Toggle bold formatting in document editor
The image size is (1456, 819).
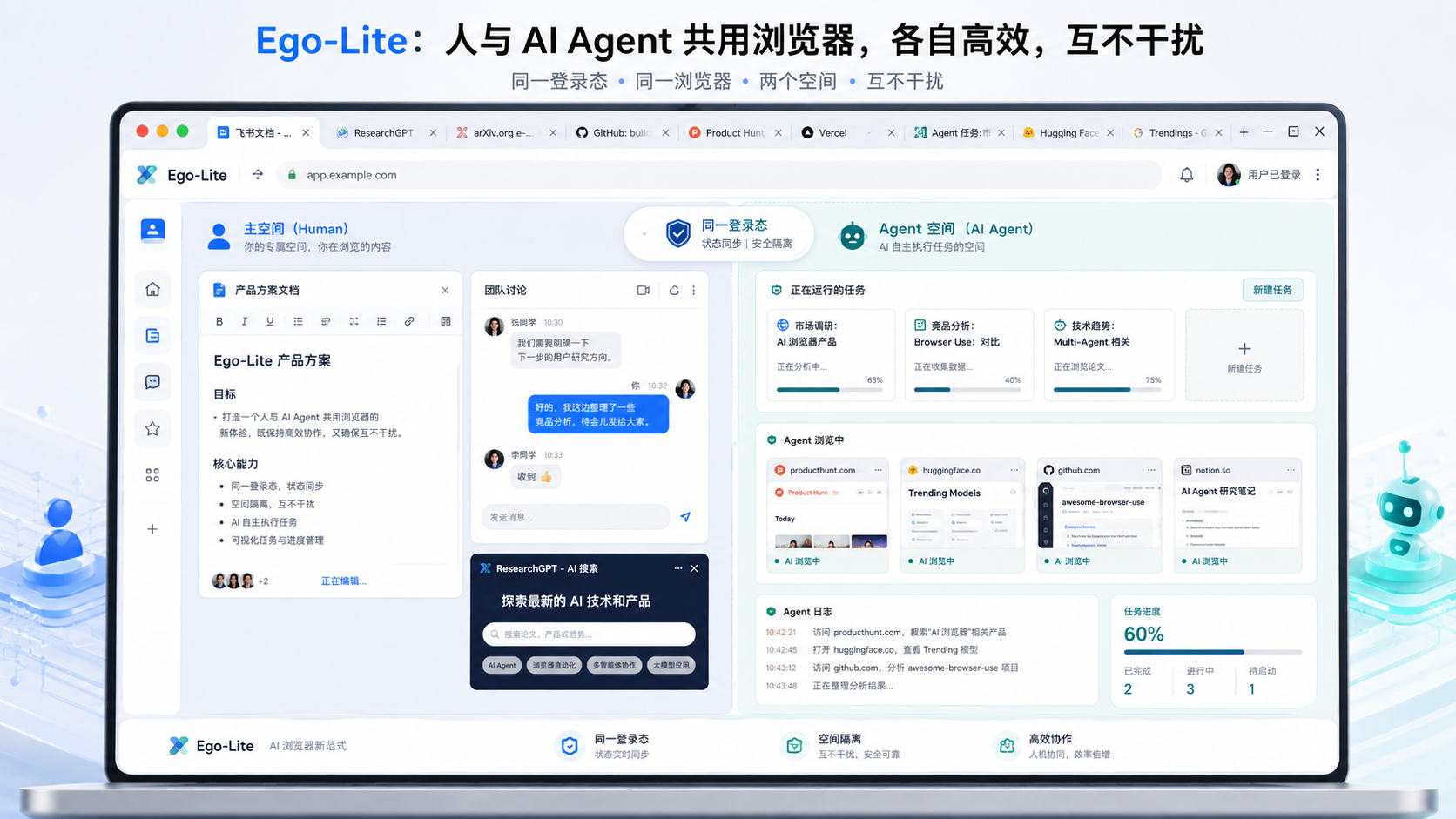pos(219,321)
